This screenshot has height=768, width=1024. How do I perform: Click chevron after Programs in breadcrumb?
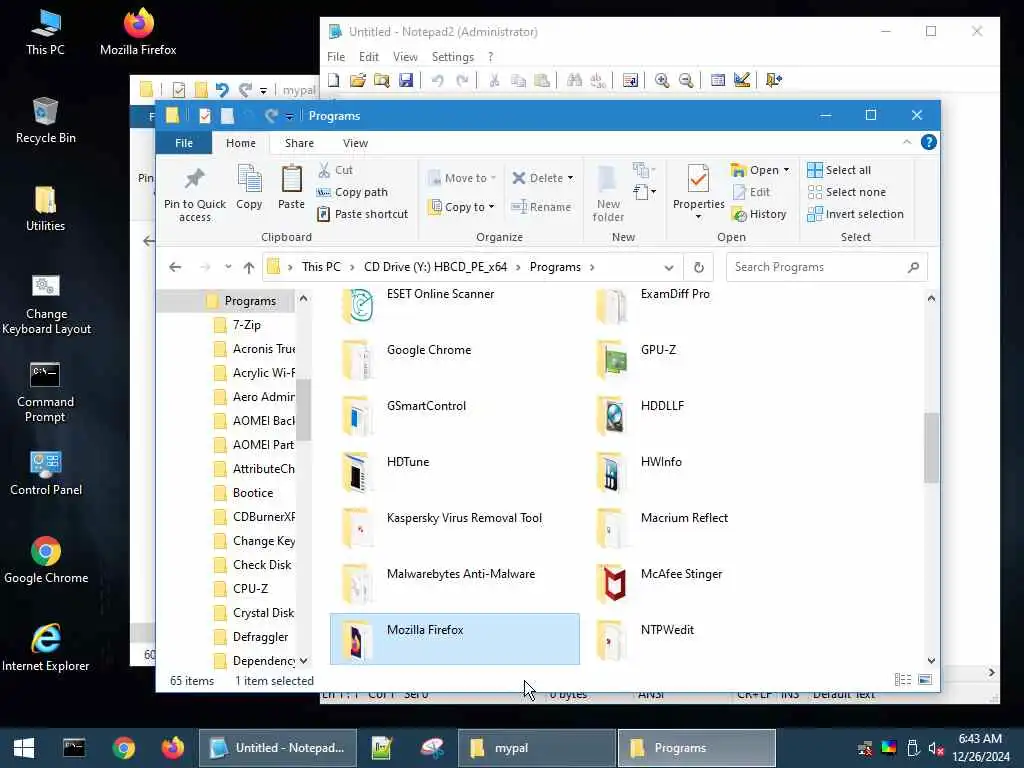[592, 267]
